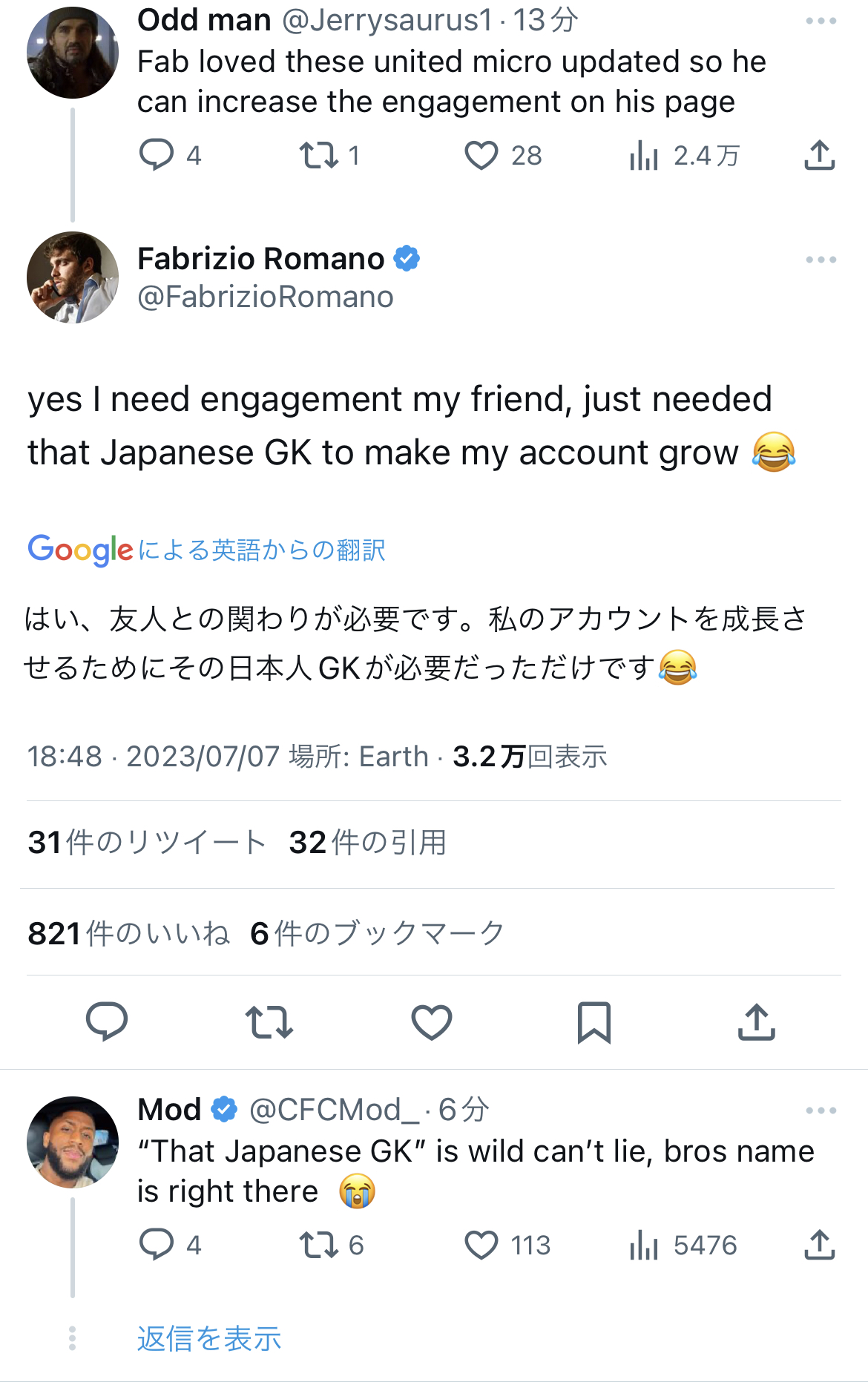Show replies under Mod's tweet
The image size is (868, 1382).
tap(209, 1339)
